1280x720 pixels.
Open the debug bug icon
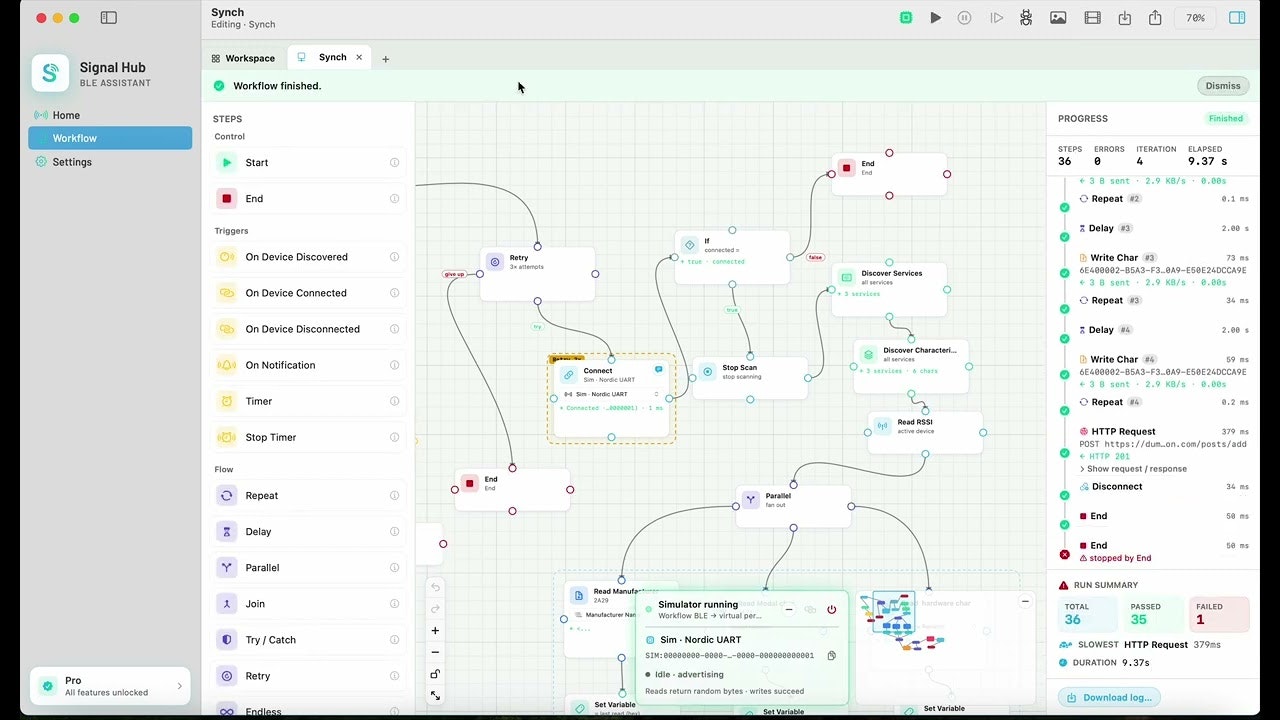1026,18
